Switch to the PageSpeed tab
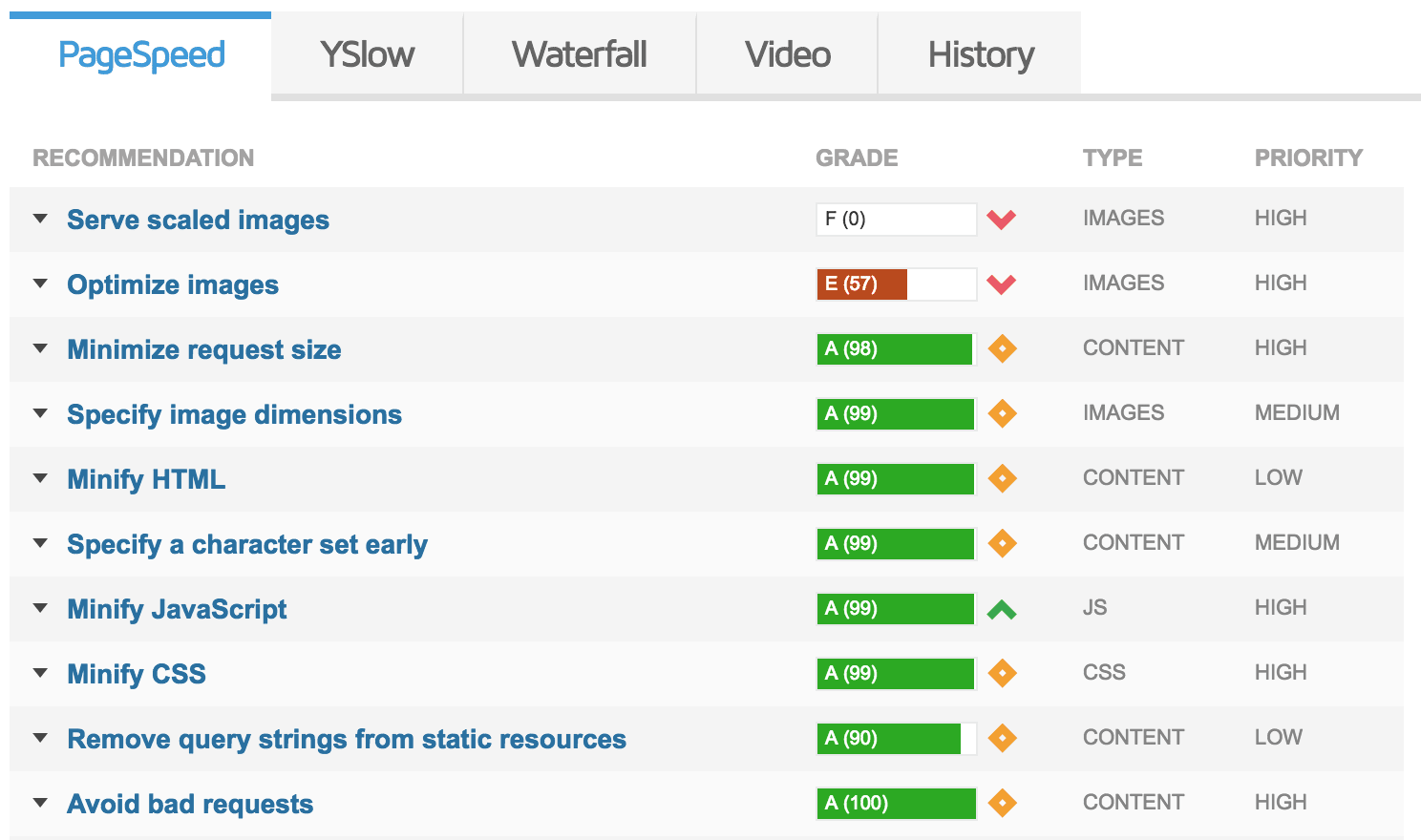 point(141,54)
